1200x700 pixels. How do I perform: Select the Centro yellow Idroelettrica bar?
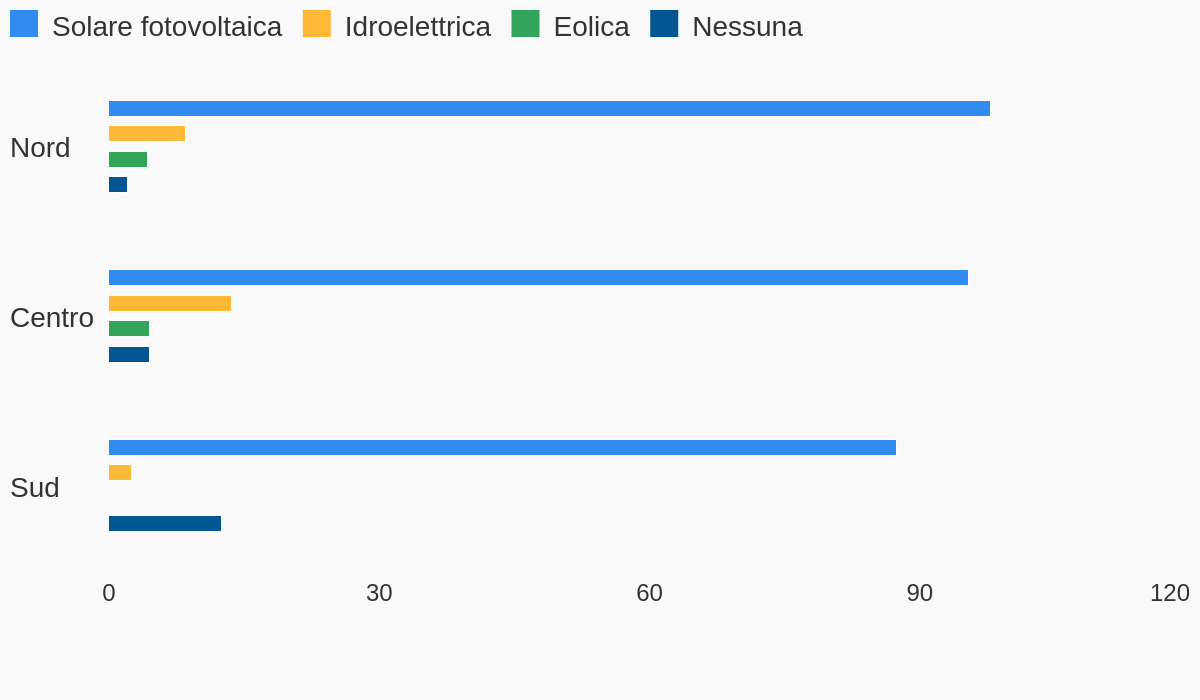tap(170, 303)
